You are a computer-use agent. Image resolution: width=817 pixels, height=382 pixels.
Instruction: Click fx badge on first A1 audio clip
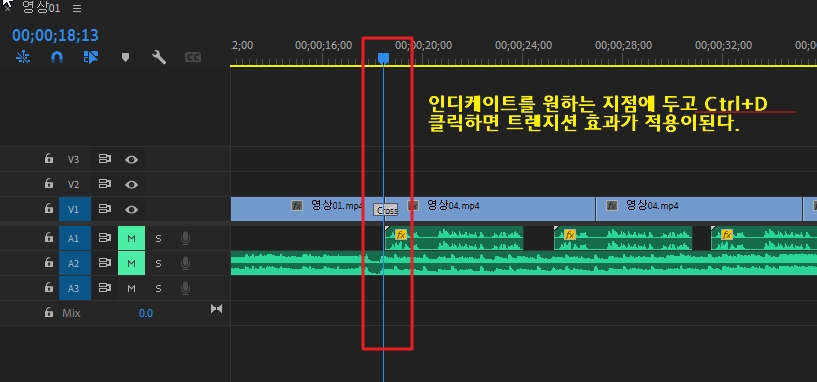pos(400,235)
